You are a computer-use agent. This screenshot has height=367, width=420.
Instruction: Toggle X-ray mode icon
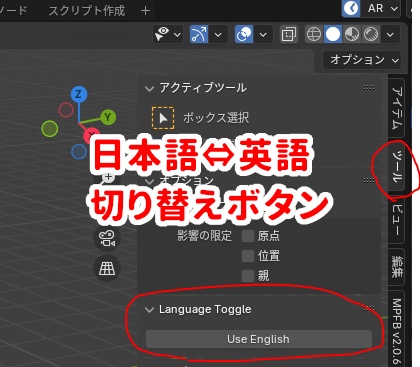289,34
